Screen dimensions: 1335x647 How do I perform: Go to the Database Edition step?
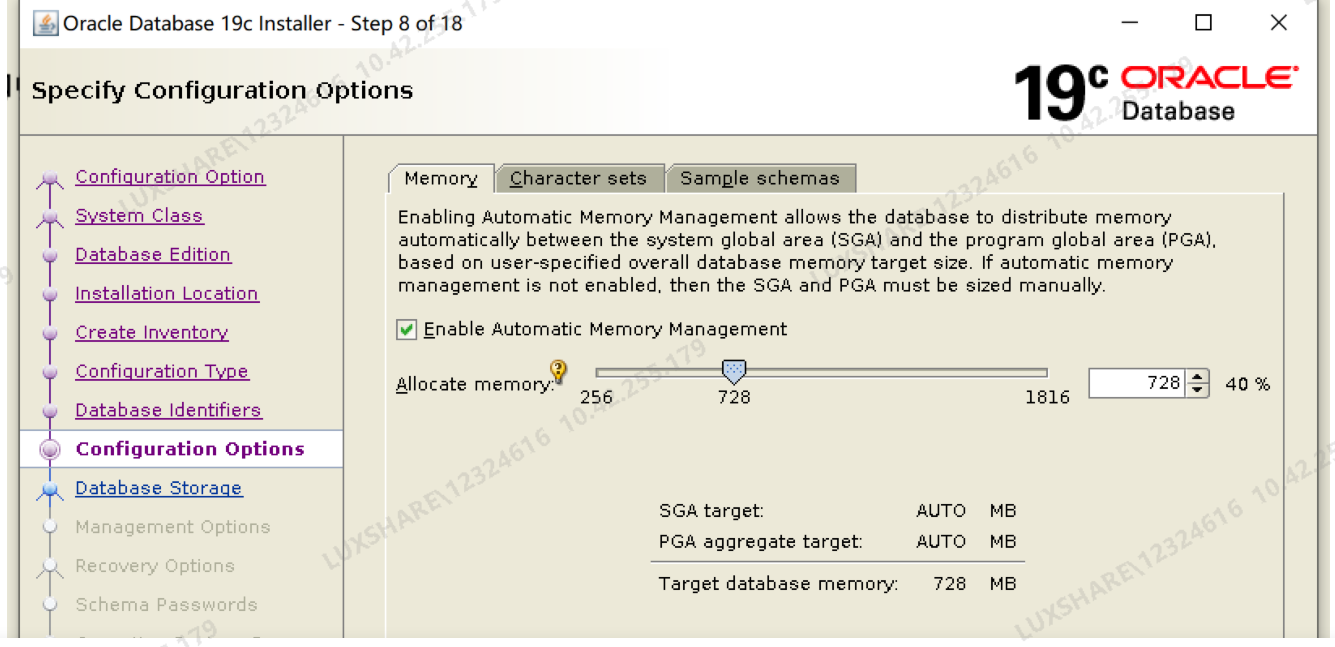pyautogui.click(x=152, y=255)
